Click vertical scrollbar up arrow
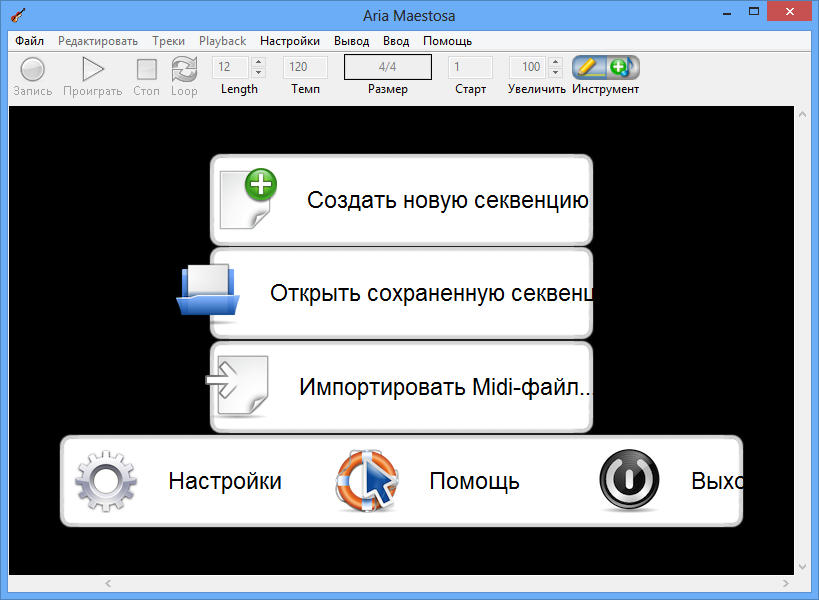 (x=802, y=114)
